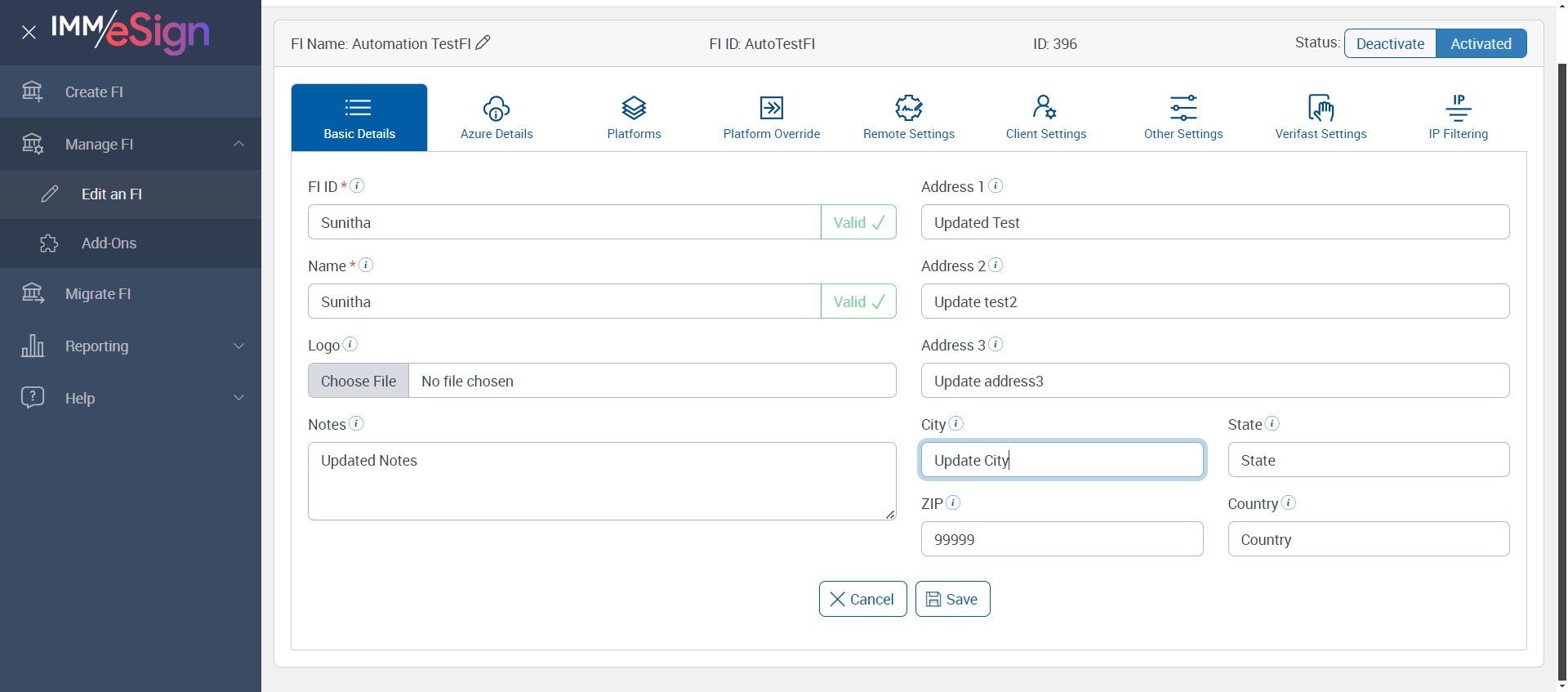Open the IP Filtering tab
The image size is (1568, 692).
pos(1458,118)
